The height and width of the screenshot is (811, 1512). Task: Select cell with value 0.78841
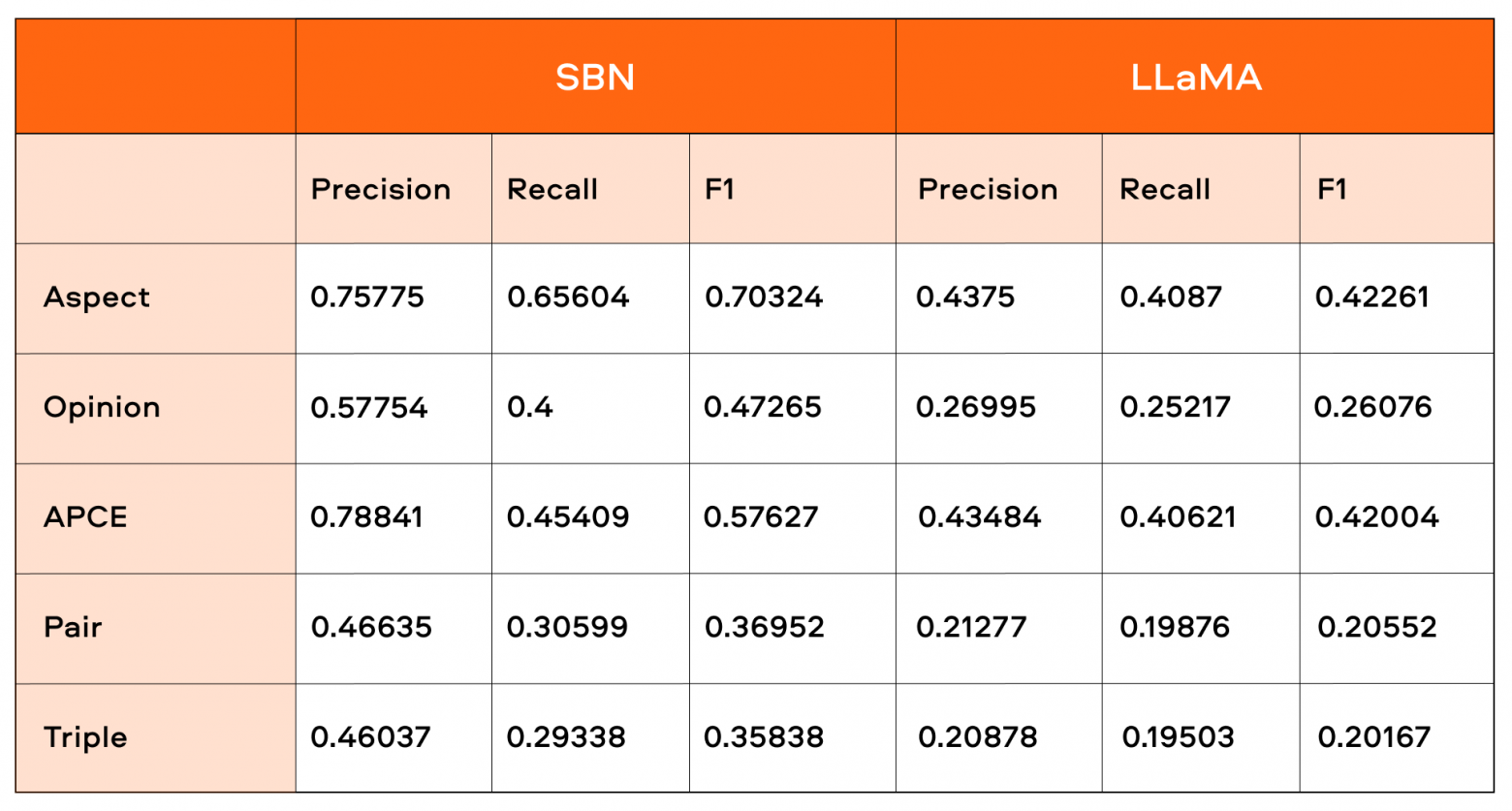click(x=366, y=517)
